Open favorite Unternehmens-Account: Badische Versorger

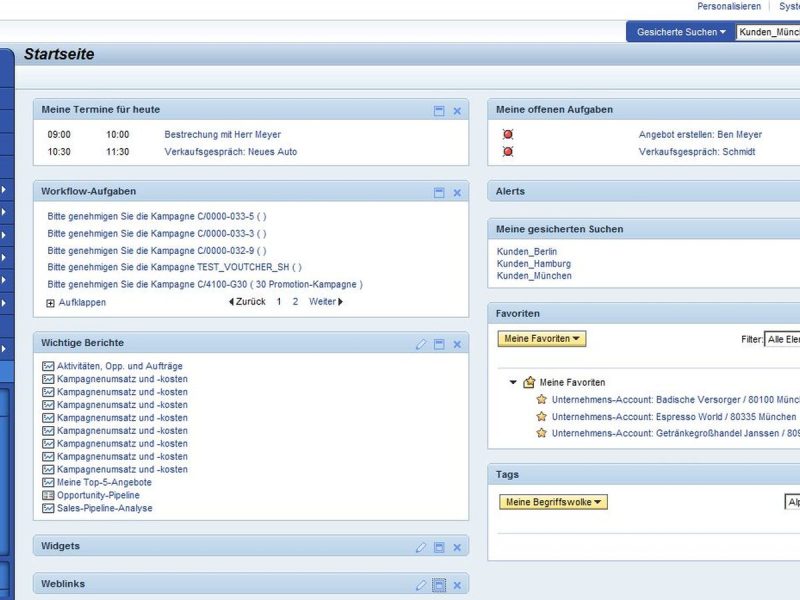(x=676, y=399)
